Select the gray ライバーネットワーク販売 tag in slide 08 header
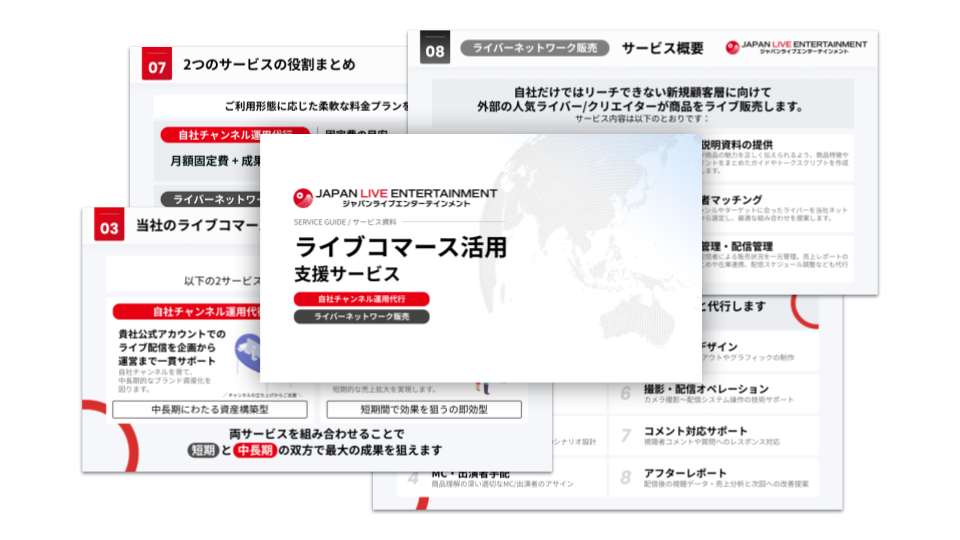The height and width of the screenshot is (540, 960). pyautogui.click(x=528, y=48)
